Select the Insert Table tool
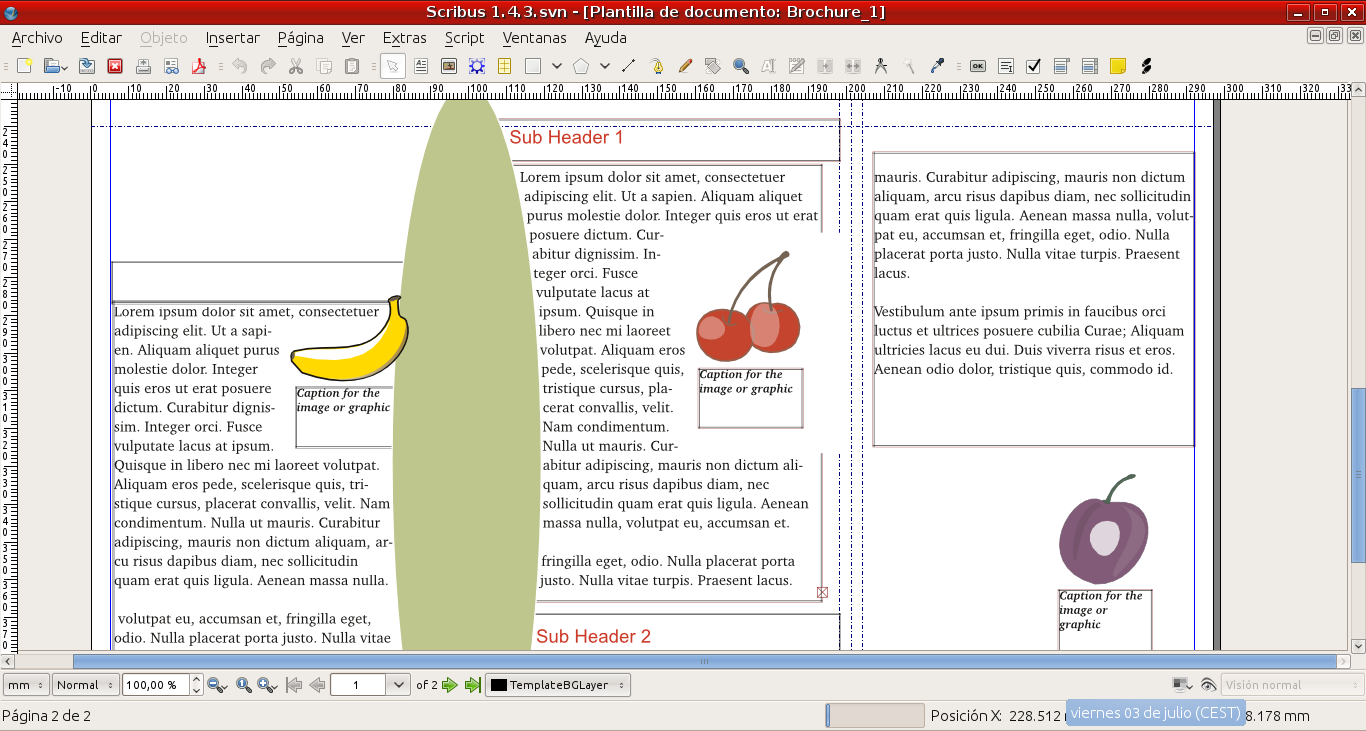This screenshot has width=1366, height=731. (x=505, y=66)
